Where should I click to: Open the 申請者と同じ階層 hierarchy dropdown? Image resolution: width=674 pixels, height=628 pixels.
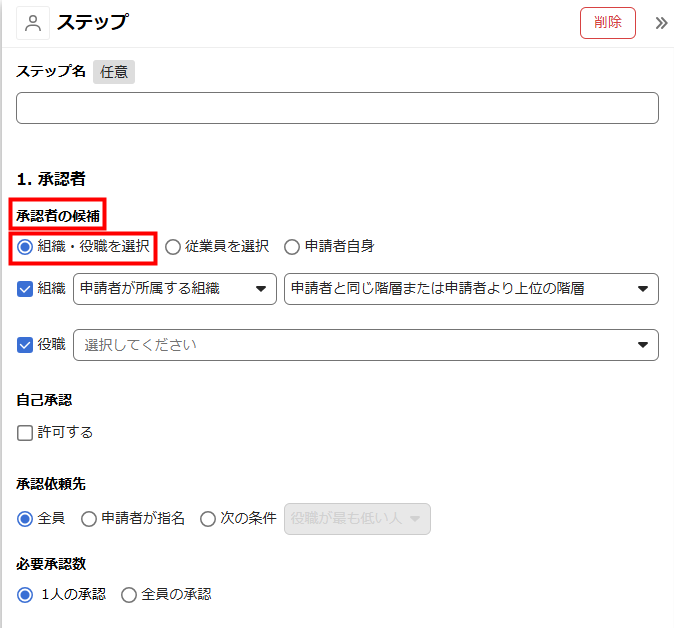pyautogui.click(x=471, y=289)
